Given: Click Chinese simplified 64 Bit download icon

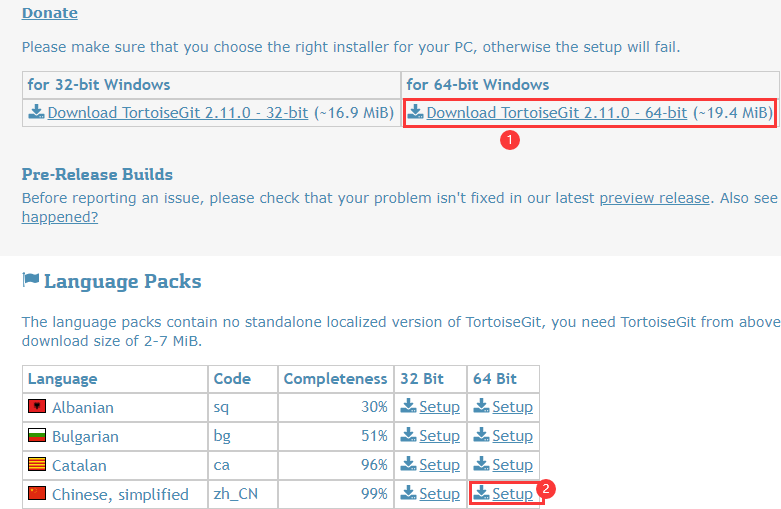Looking at the screenshot, I should (x=481, y=493).
